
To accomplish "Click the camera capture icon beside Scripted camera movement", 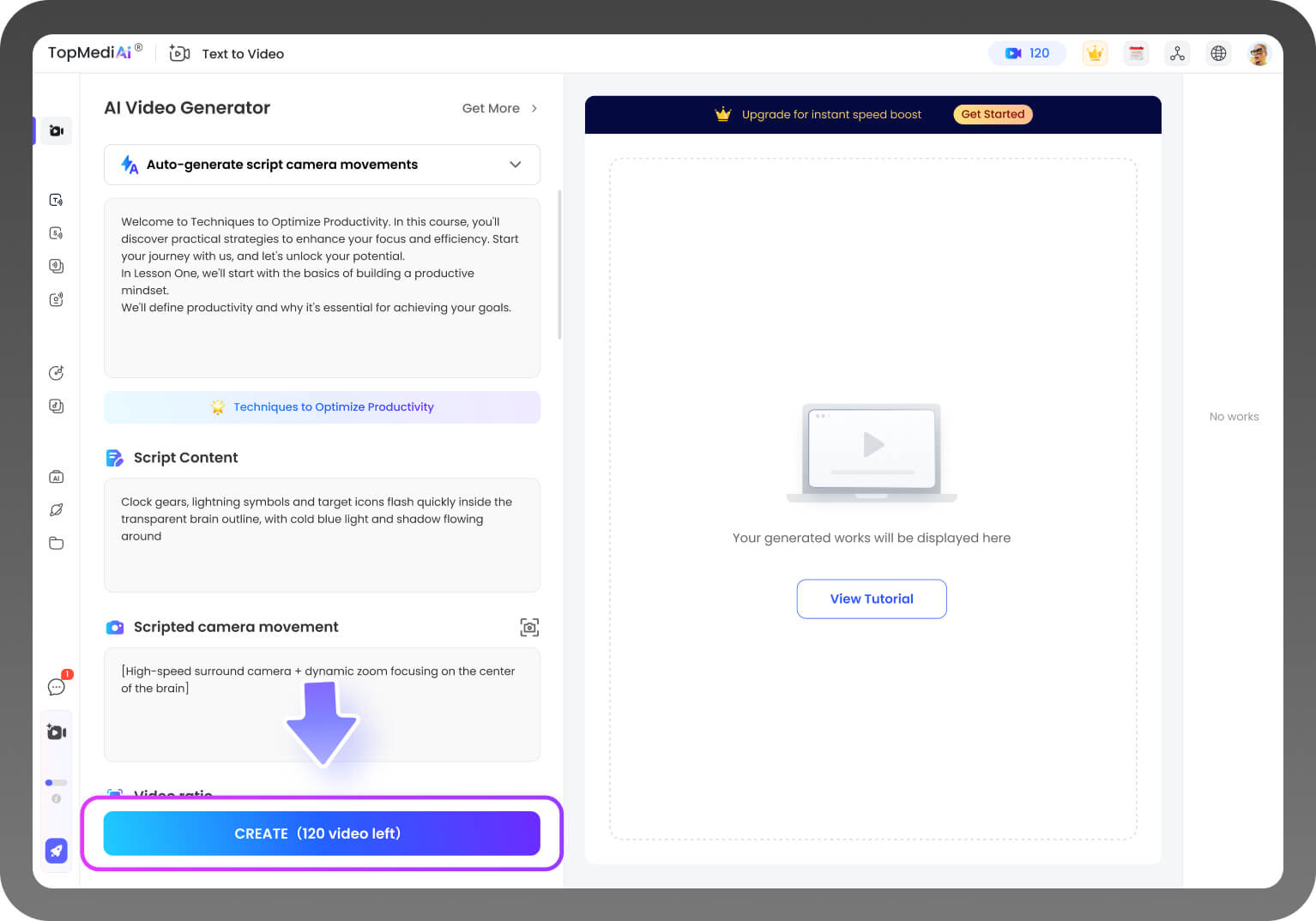I will tap(529, 627).
